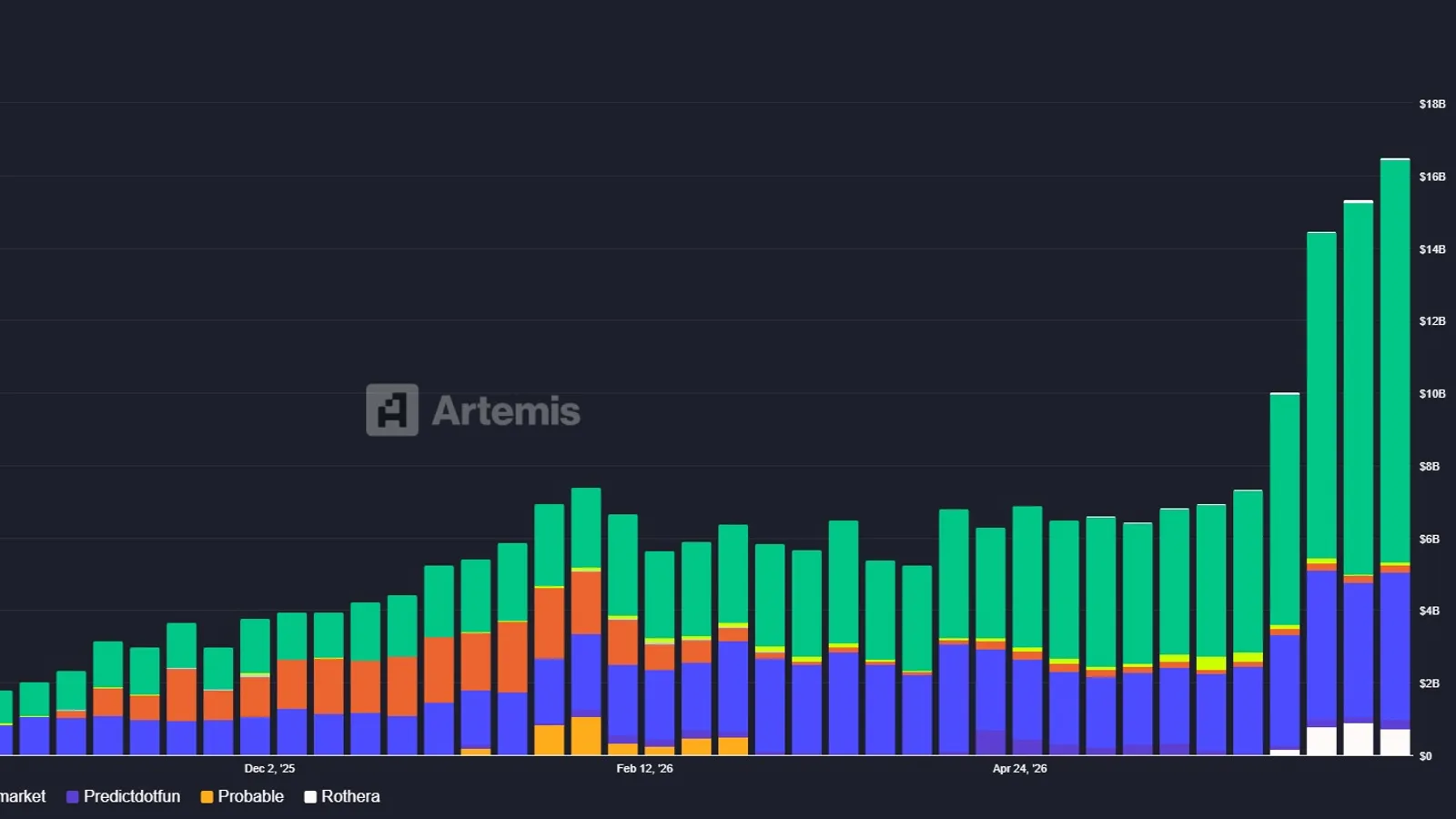Click the purple Predictdotfun legend swatch
Screen dimensions: 1456x819
click(73, 797)
